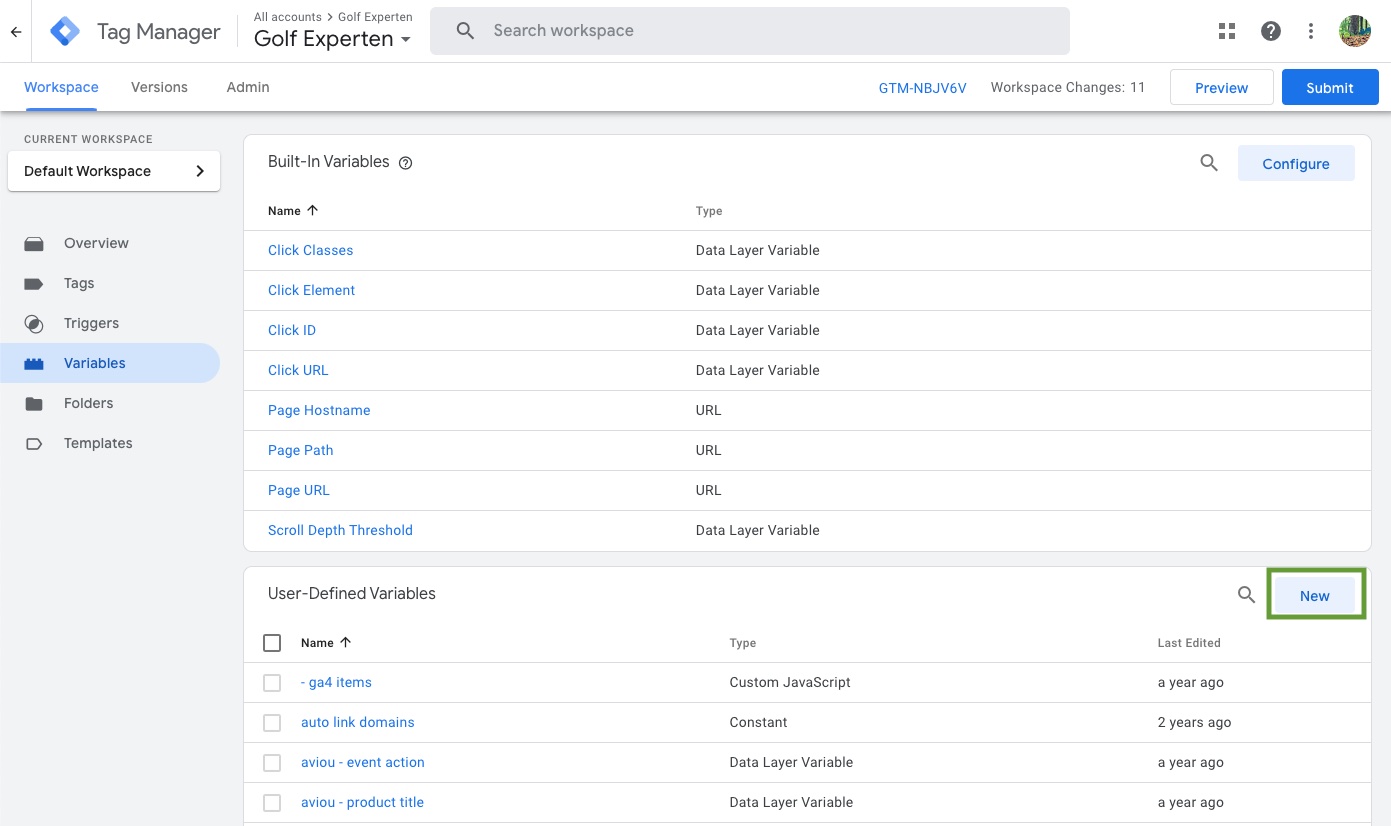The image size is (1391, 826).
Task: Check the 'auto link domains' checkbox
Action: [272, 723]
